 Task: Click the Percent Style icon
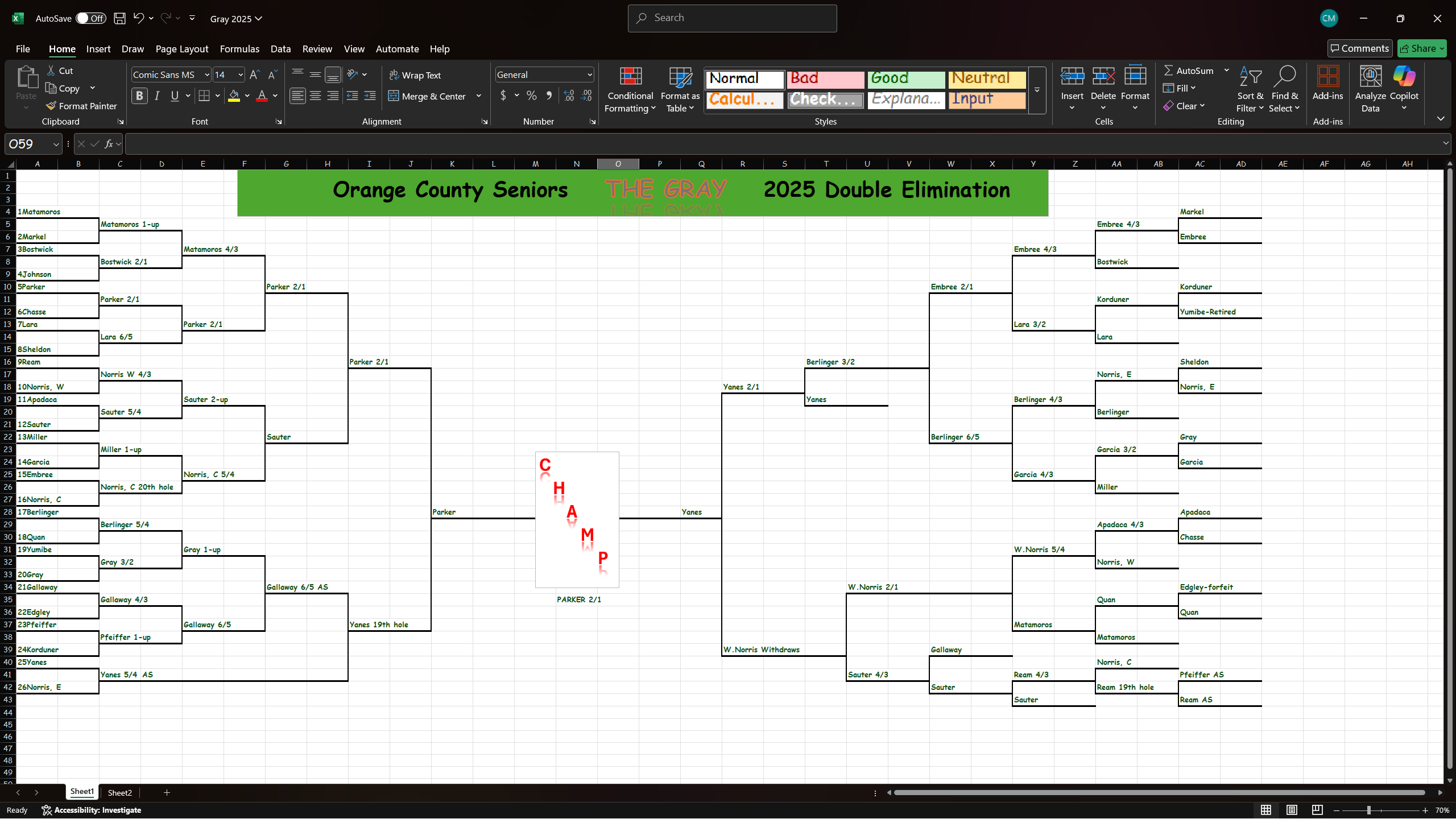coord(531,96)
